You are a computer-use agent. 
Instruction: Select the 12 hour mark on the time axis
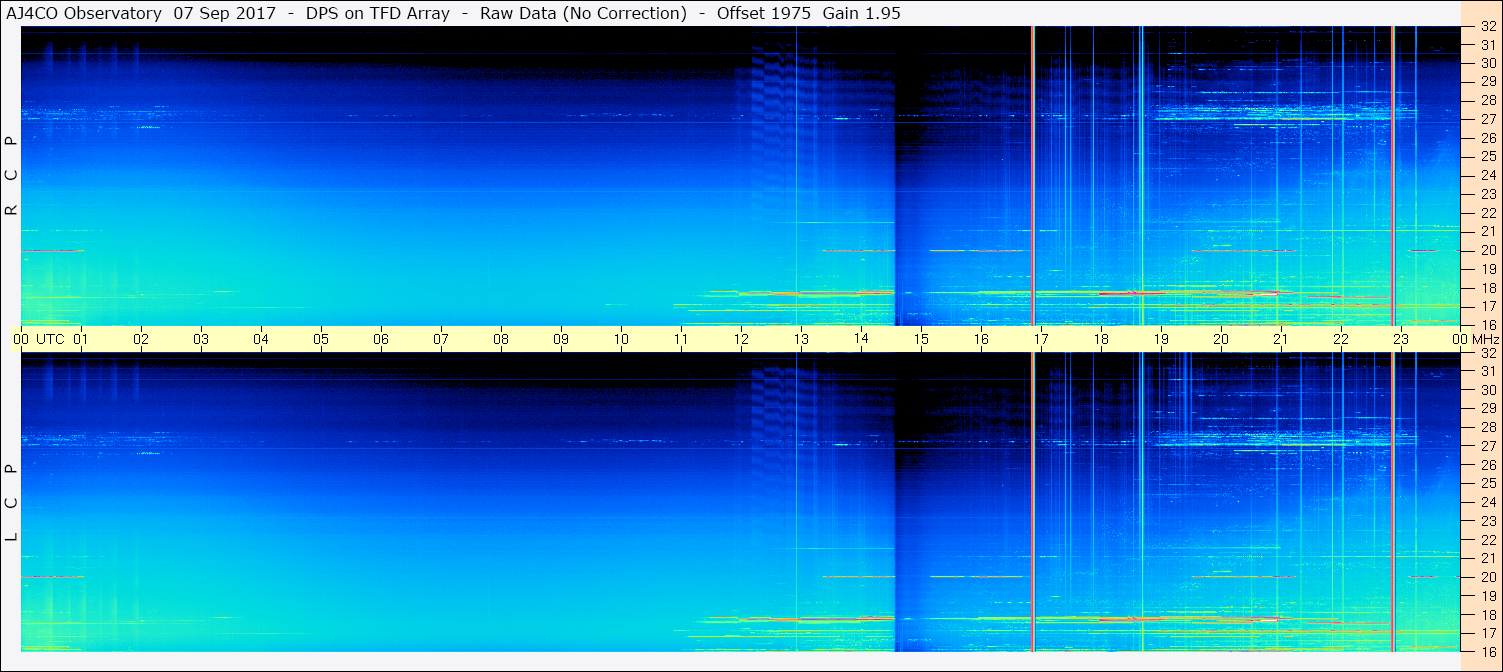click(x=741, y=340)
